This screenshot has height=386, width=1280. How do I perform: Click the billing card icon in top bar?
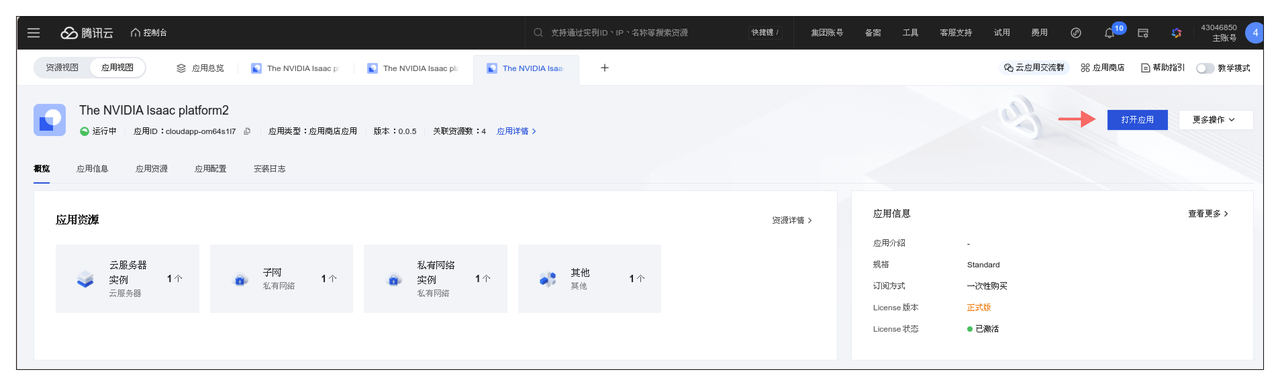(1143, 33)
